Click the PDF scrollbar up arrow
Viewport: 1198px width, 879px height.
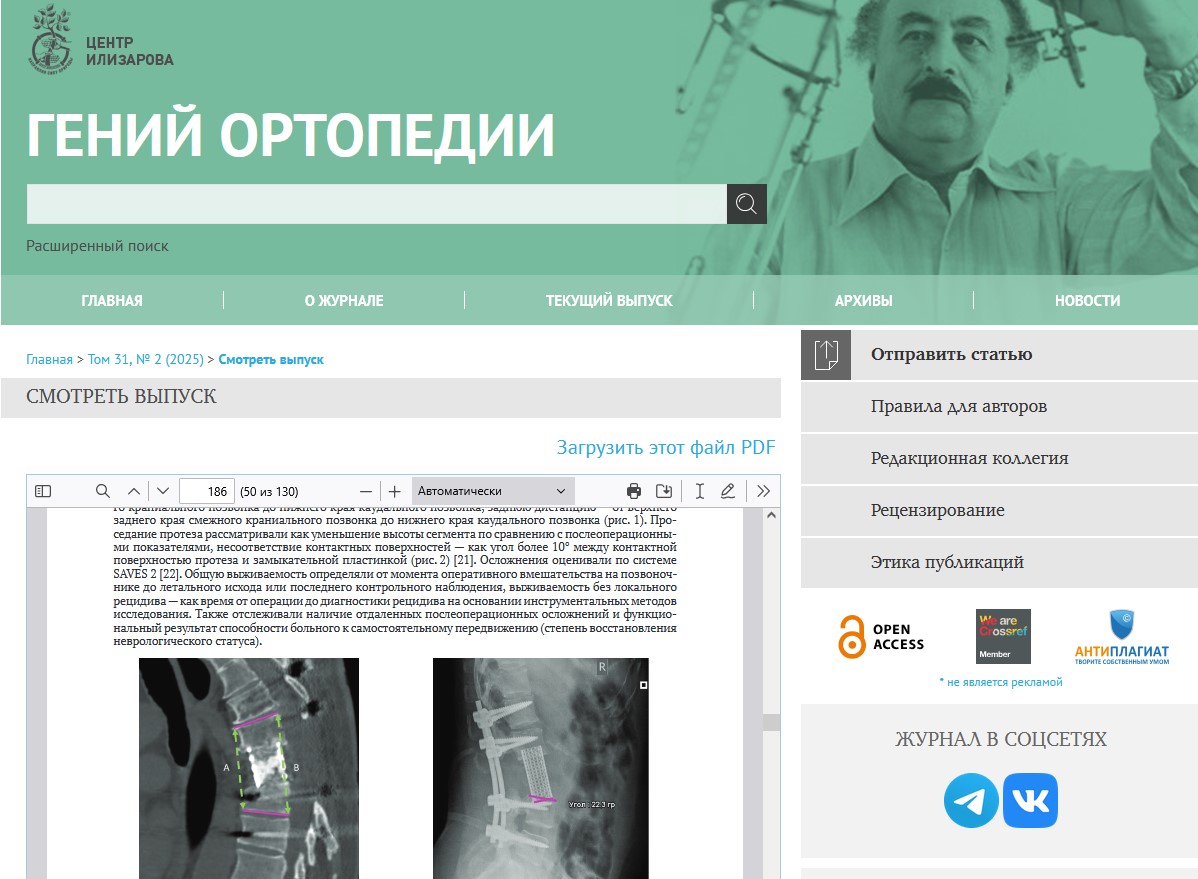[772, 515]
